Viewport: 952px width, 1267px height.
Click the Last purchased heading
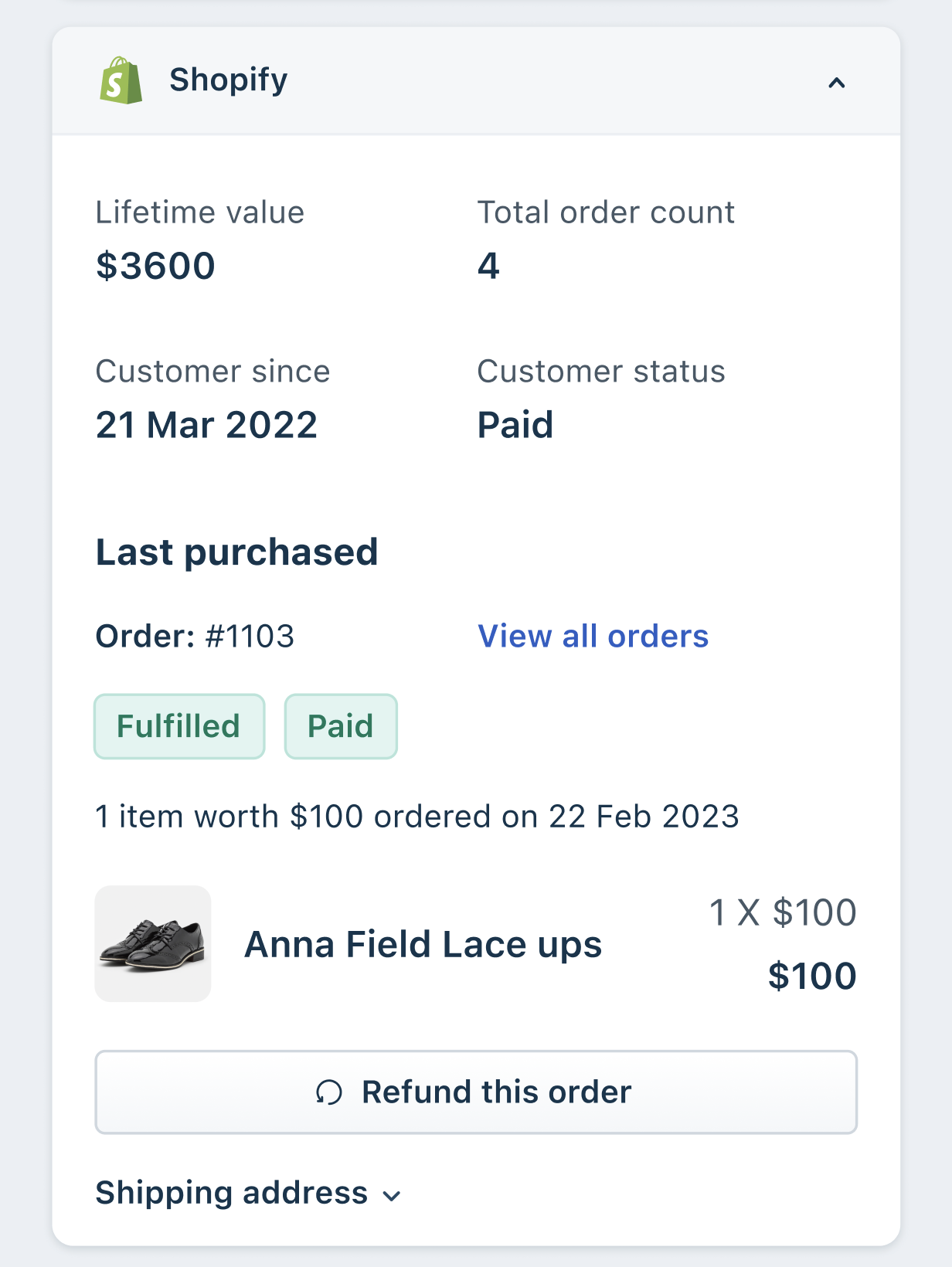click(x=236, y=552)
